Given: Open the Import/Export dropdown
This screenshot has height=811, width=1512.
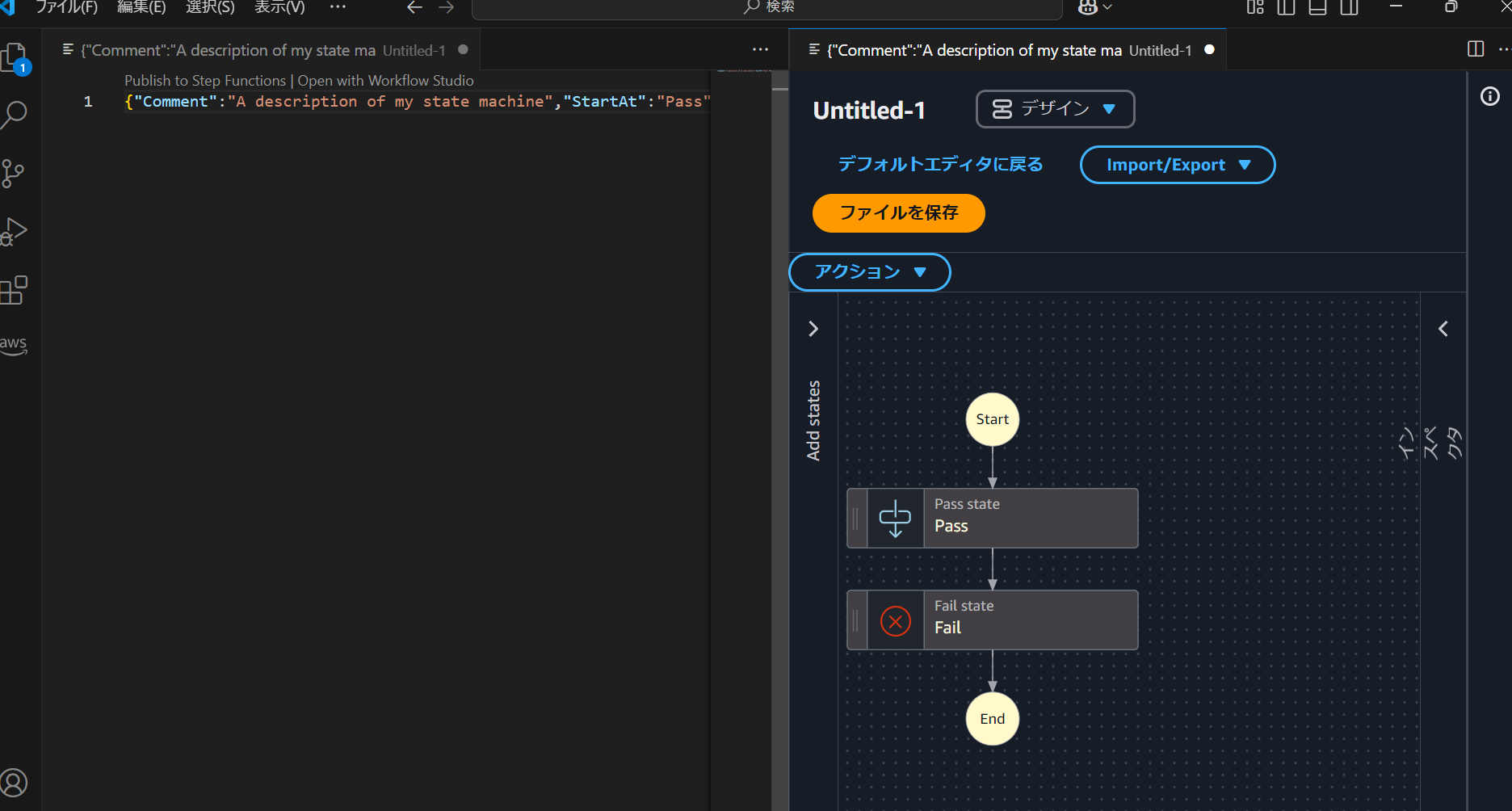Looking at the screenshot, I should point(1177,165).
